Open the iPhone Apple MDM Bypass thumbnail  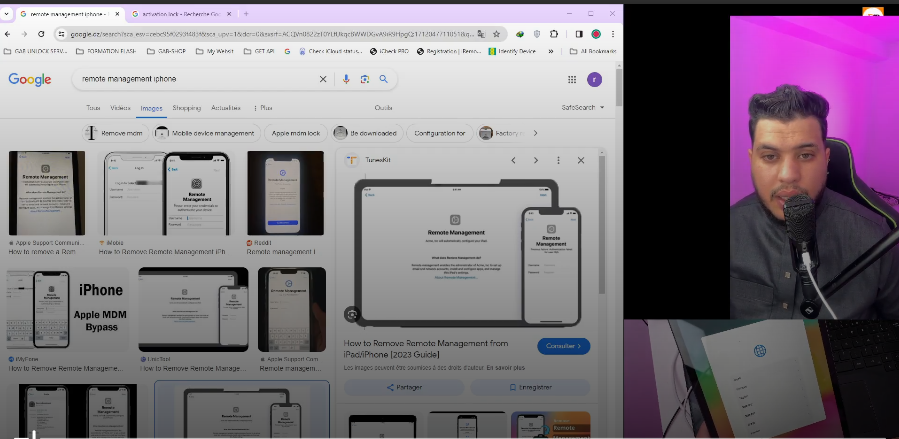click(68, 310)
